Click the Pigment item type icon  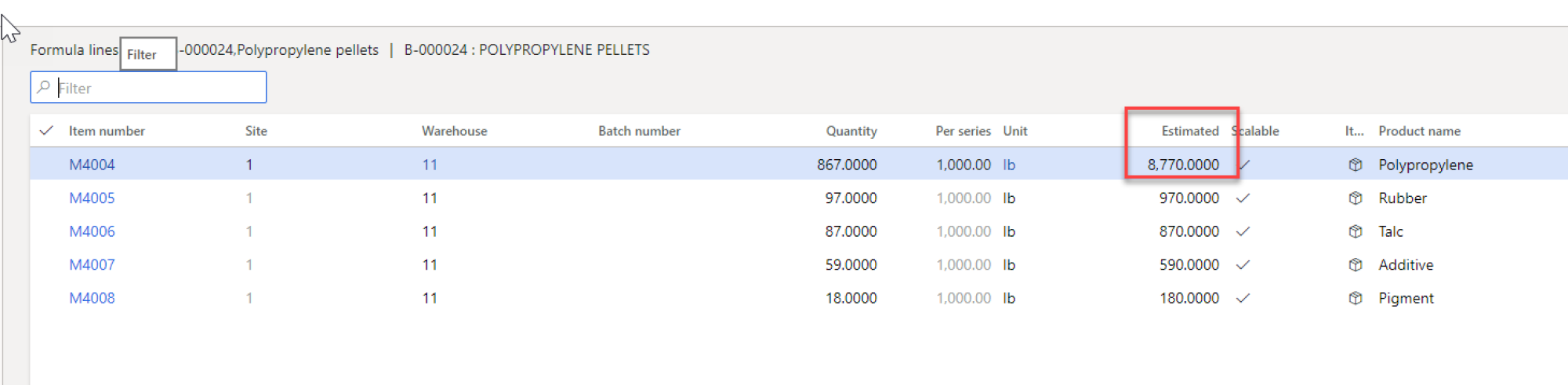(1355, 298)
